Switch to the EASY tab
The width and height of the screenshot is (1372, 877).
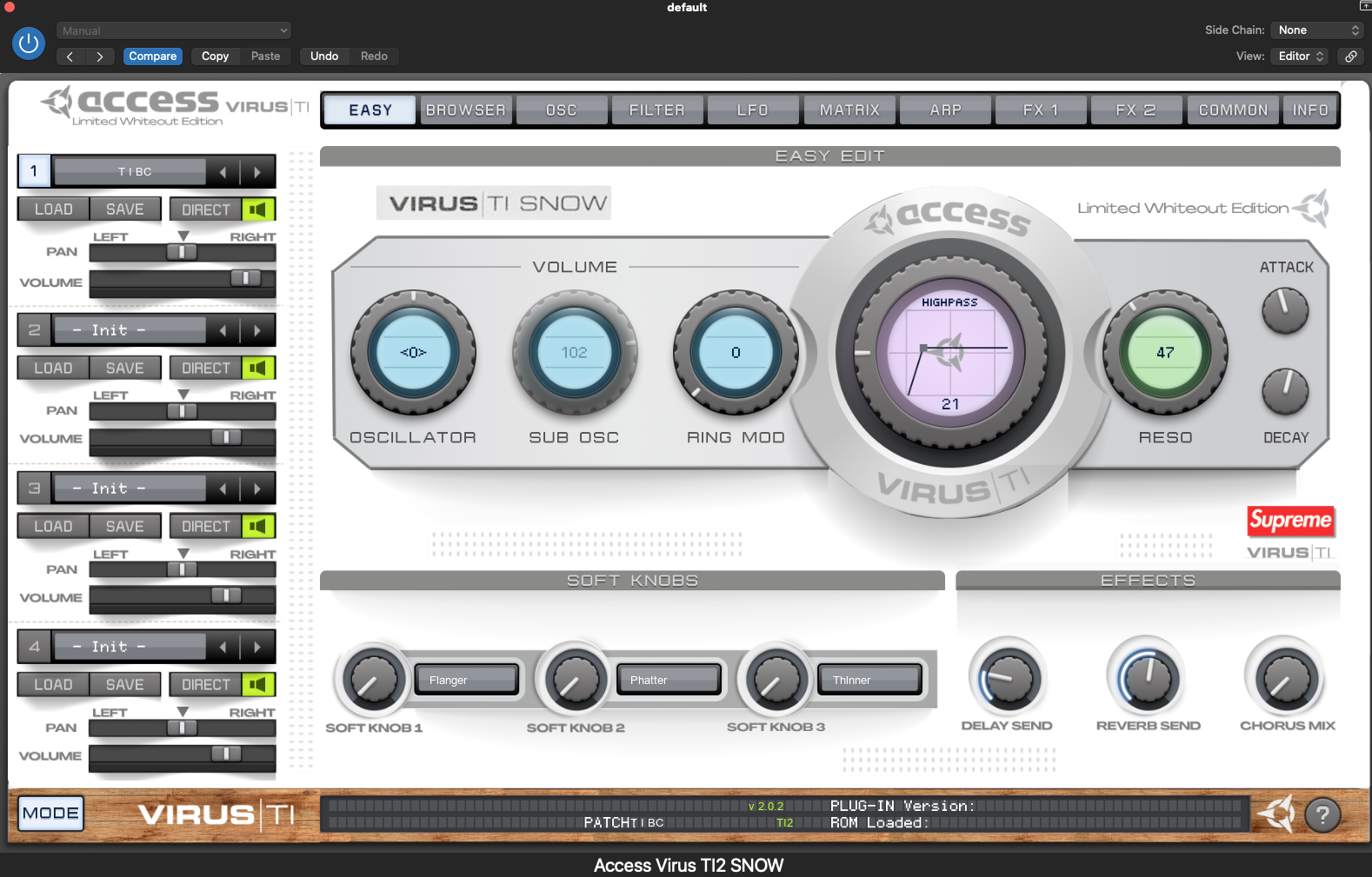370,110
